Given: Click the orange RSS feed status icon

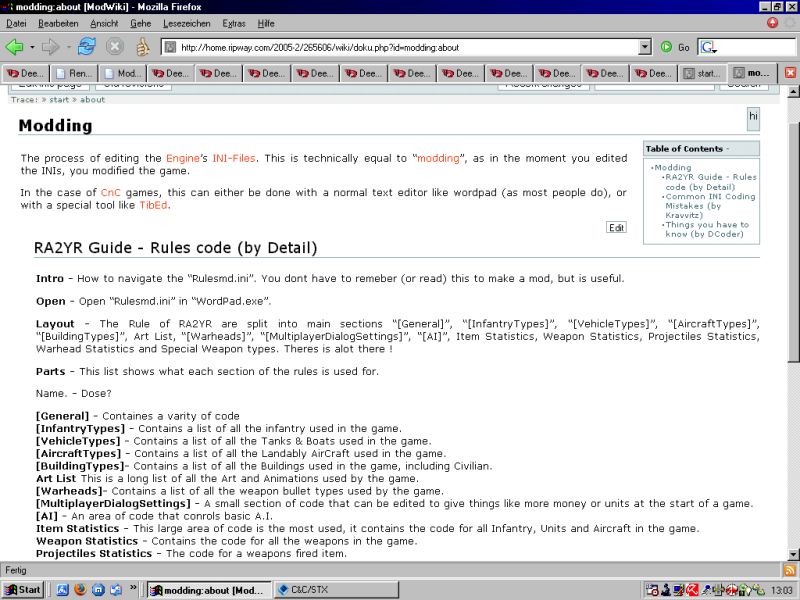Looking at the screenshot, I should tap(789, 570).
